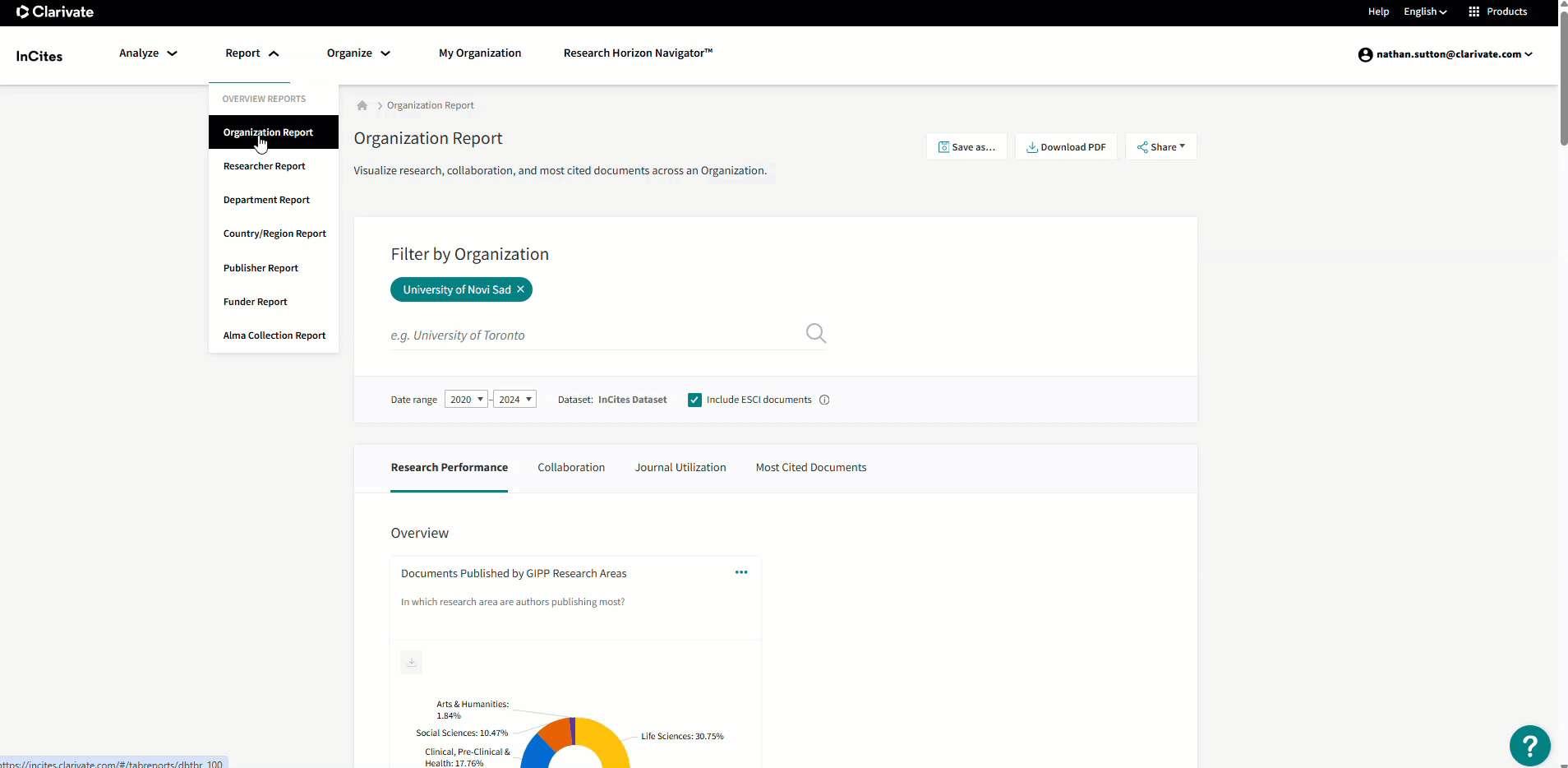Open nathan.sutton account dropdown

coord(1455,54)
